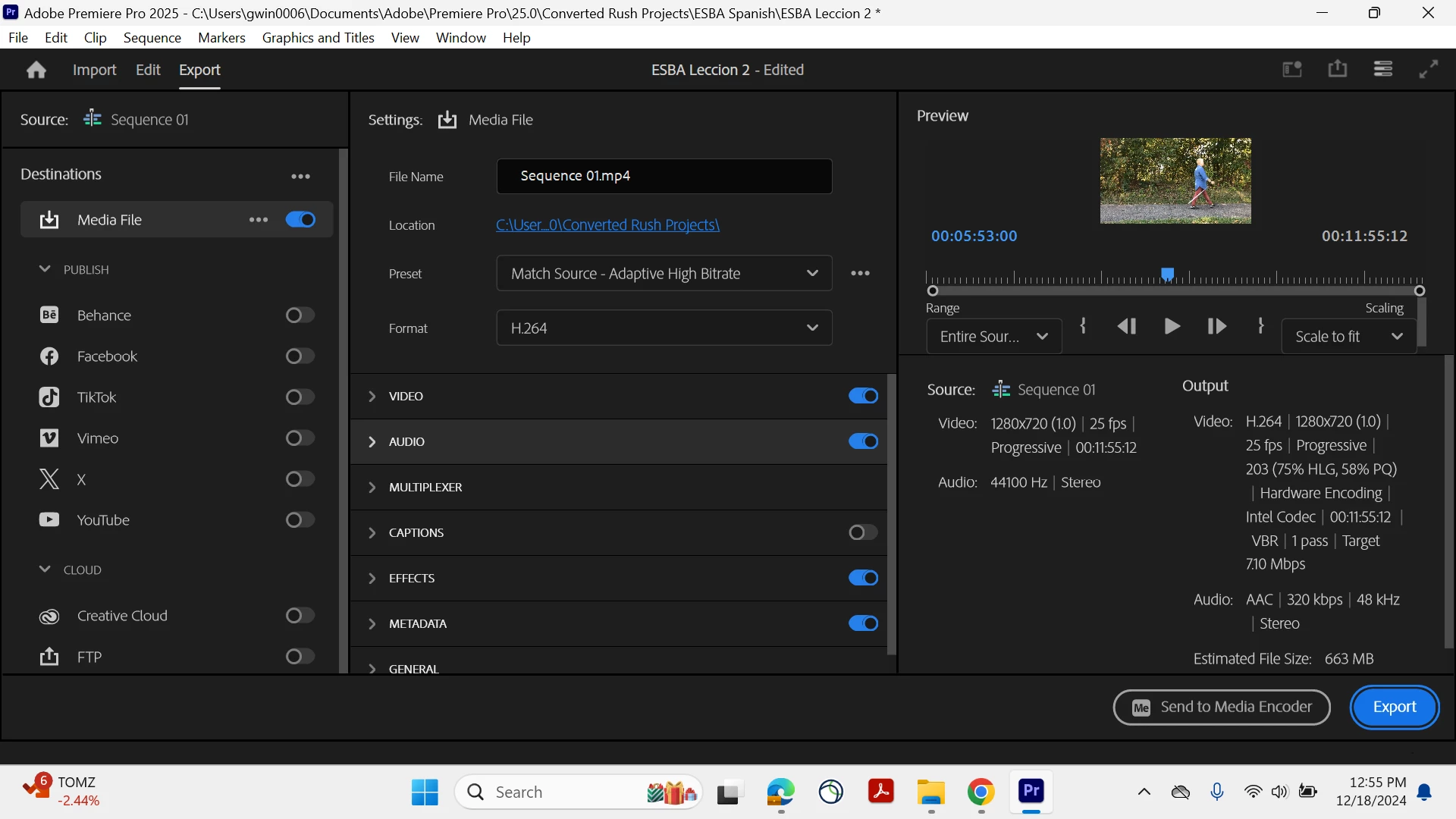This screenshot has height=819, width=1456.
Task: Switch to the Import tab
Action: point(94,70)
